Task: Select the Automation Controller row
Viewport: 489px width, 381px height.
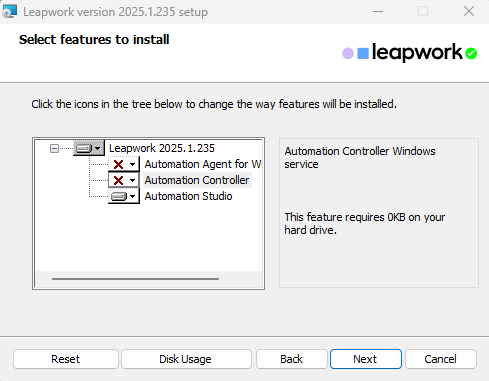Action: [197, 180]
